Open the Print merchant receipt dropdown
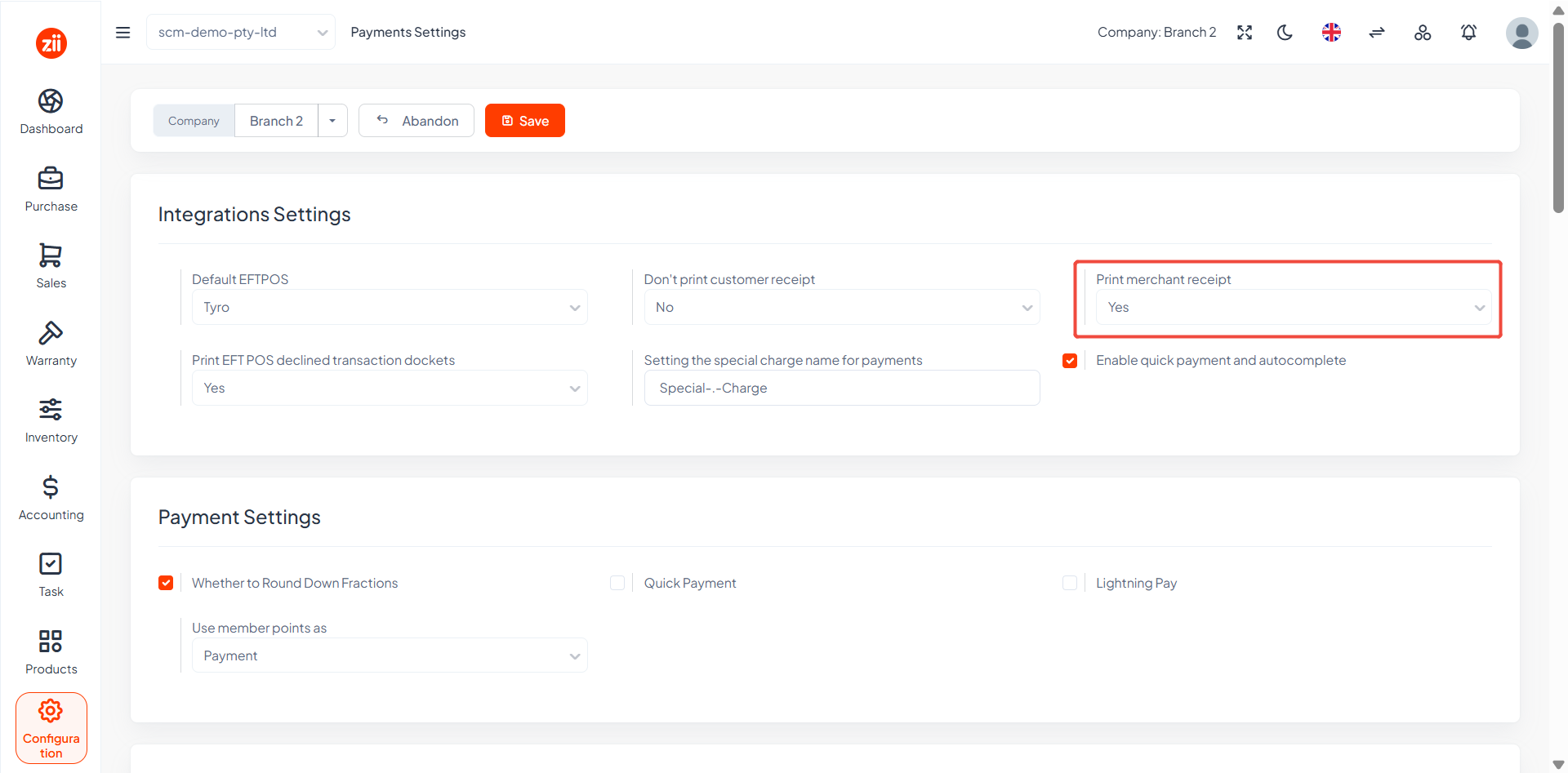This screenshot has height=773, width=1568. [1294, 307]
